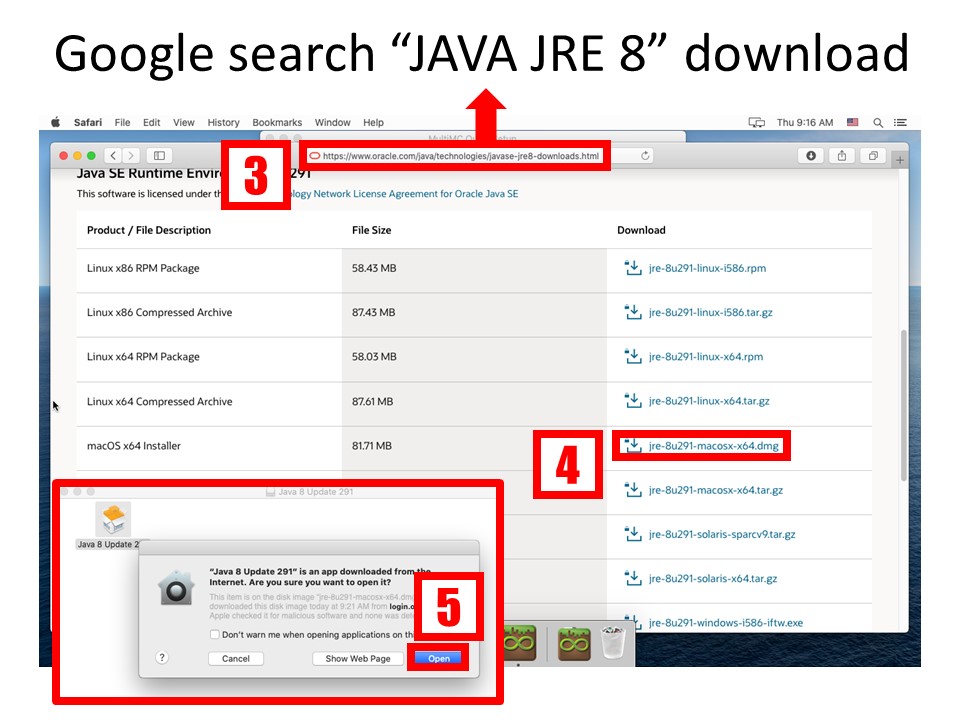960x720 pixels.
Task: Go forward with Safari's forward arrow
Action: [131, 156]
